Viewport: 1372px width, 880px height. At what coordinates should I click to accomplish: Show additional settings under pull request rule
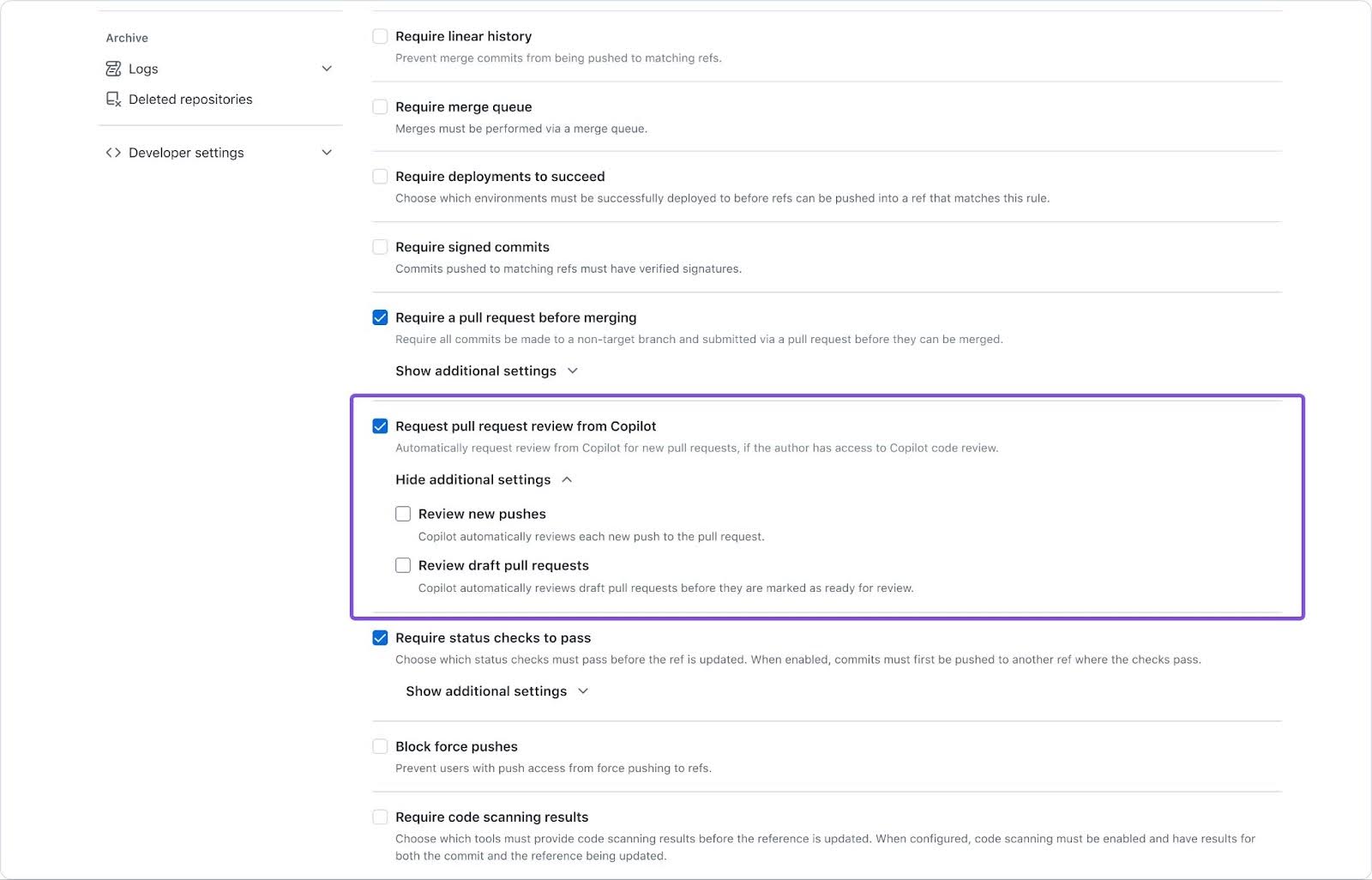[x=486, y=371]
